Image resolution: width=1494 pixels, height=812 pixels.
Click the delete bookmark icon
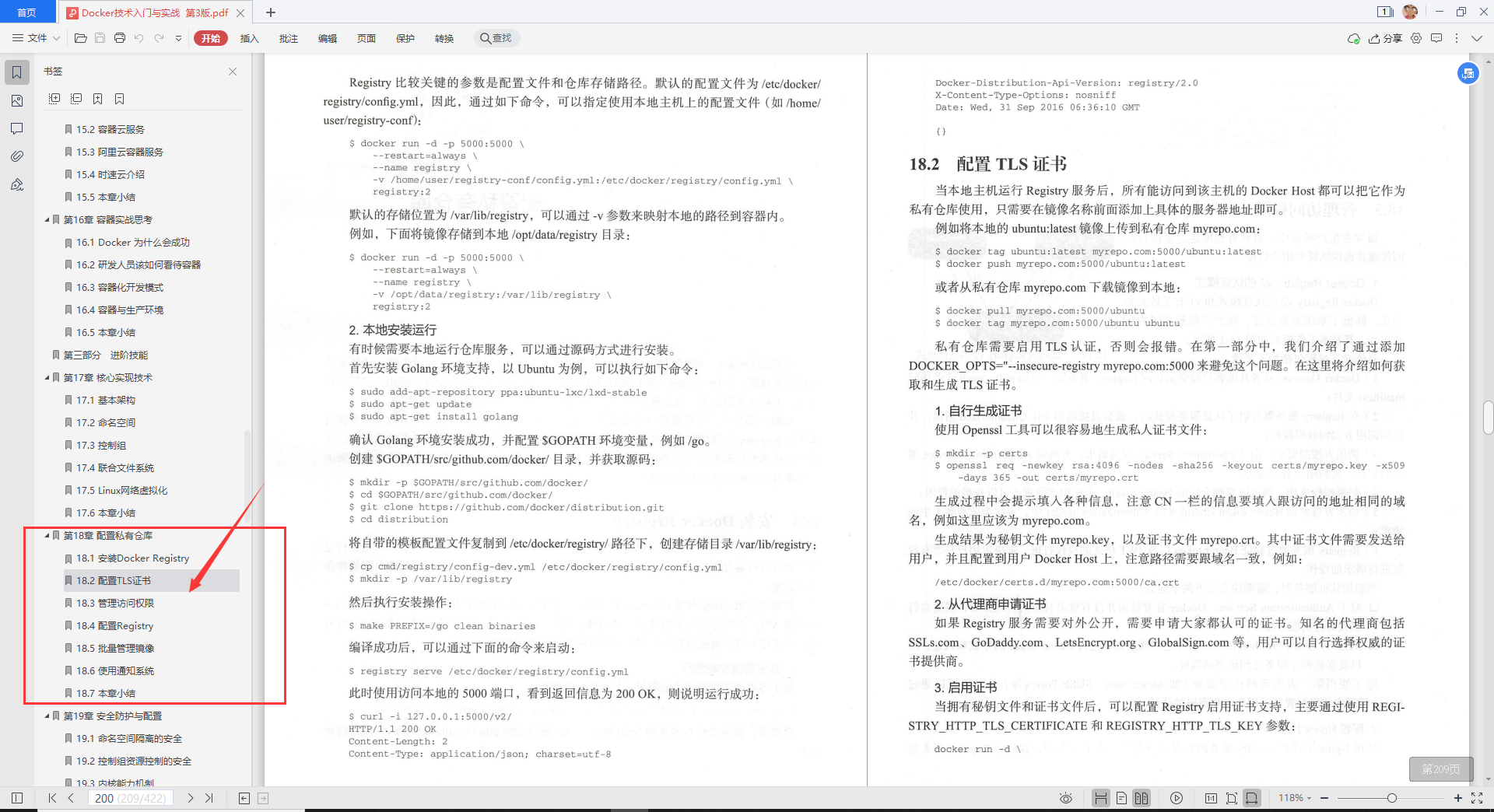120,99
